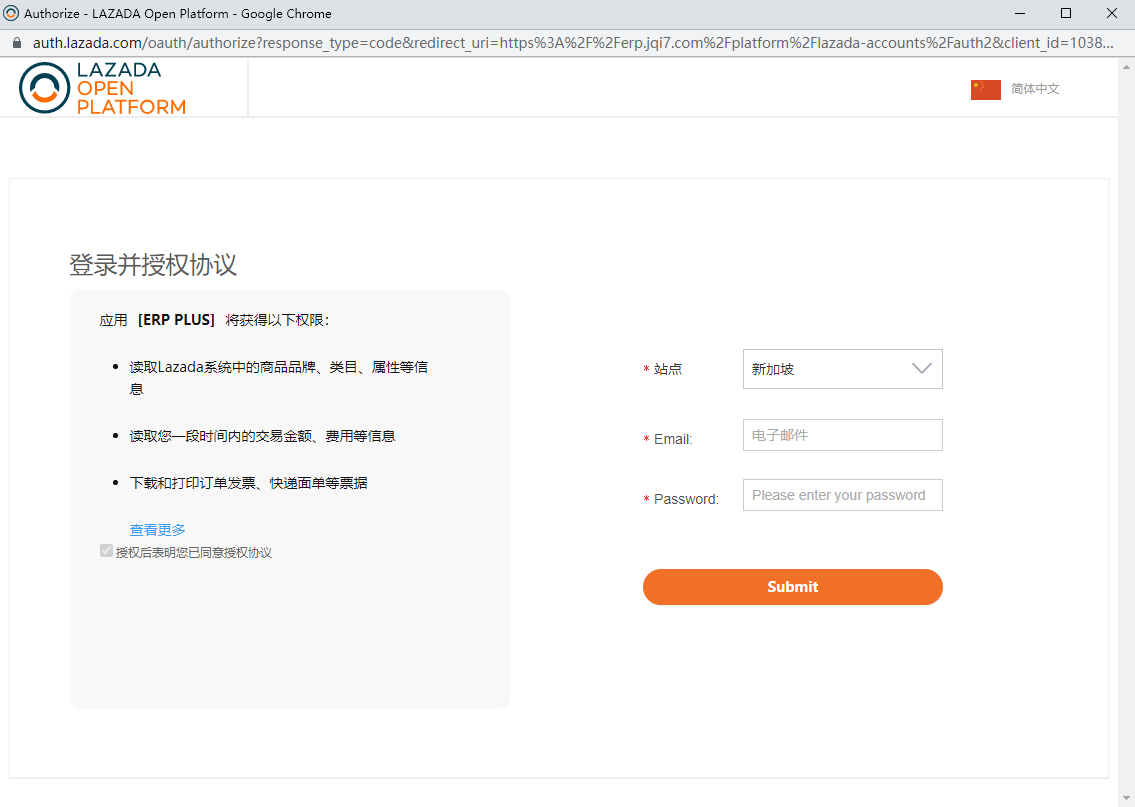Maximize the Chrome window
This screenshot has height=807, width=1135.
(x=1066, y=13)
